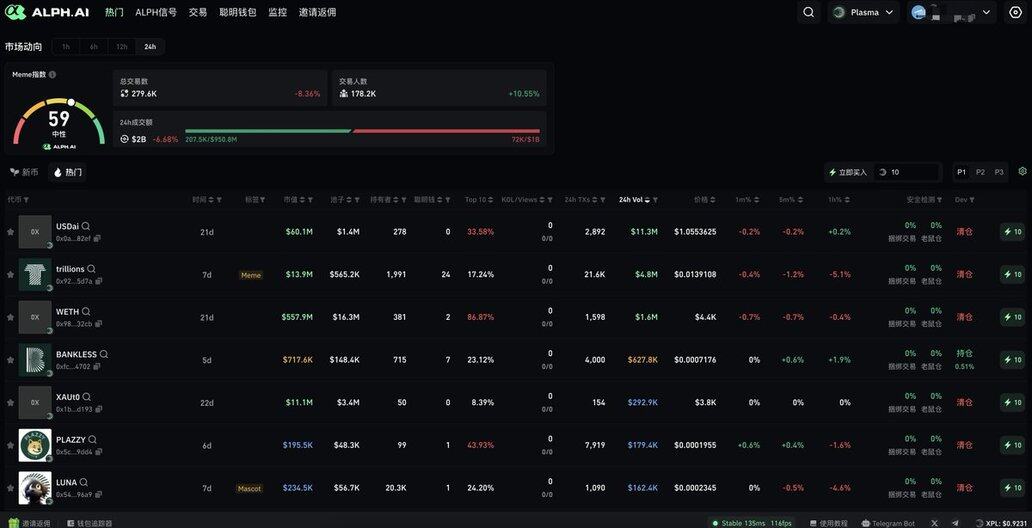This screenshot has width=1032, height=528.
Task: Open the ALPH信号 menu
Action: 156,12
